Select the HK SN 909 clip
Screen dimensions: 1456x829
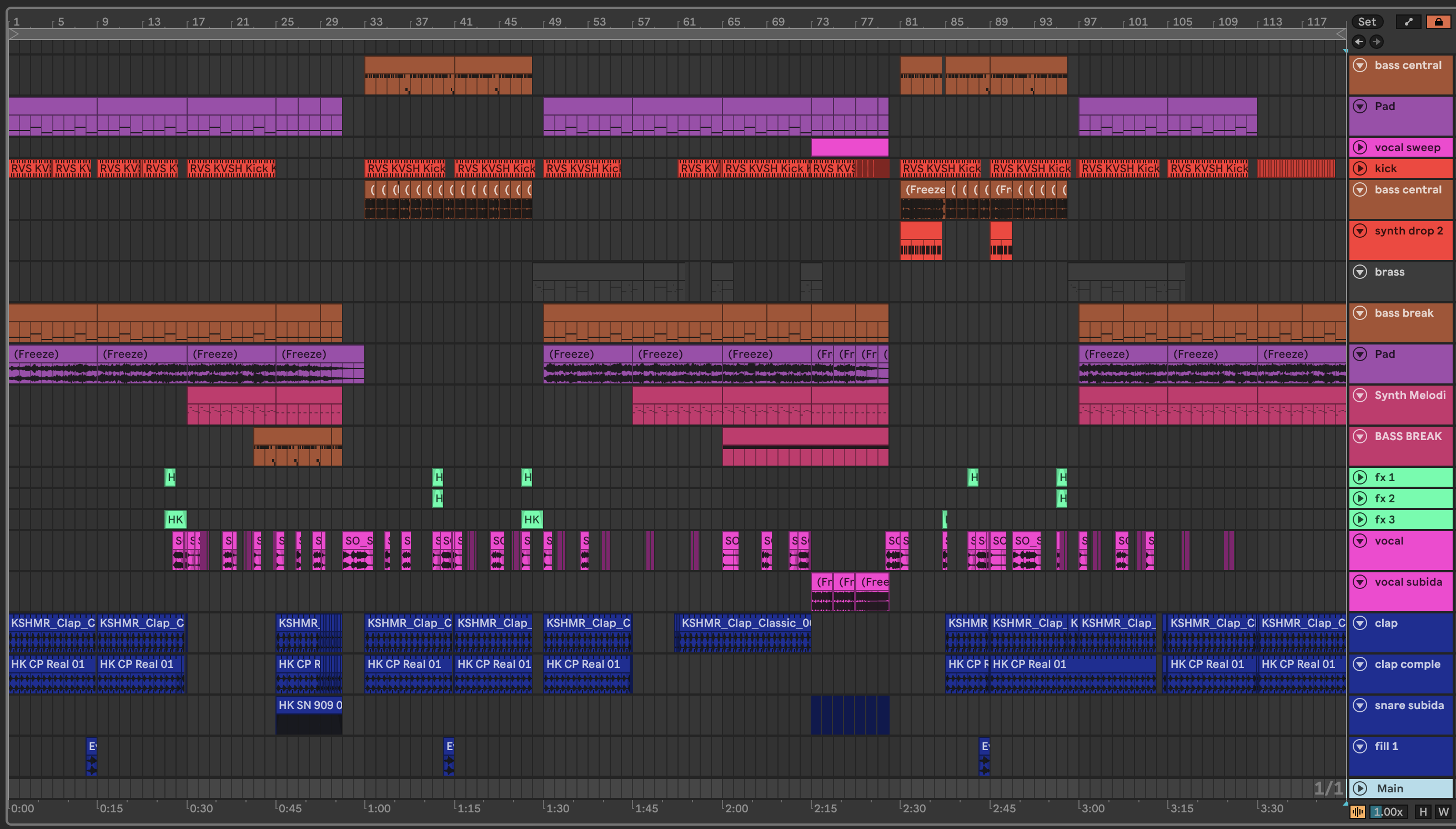point(309,705)
